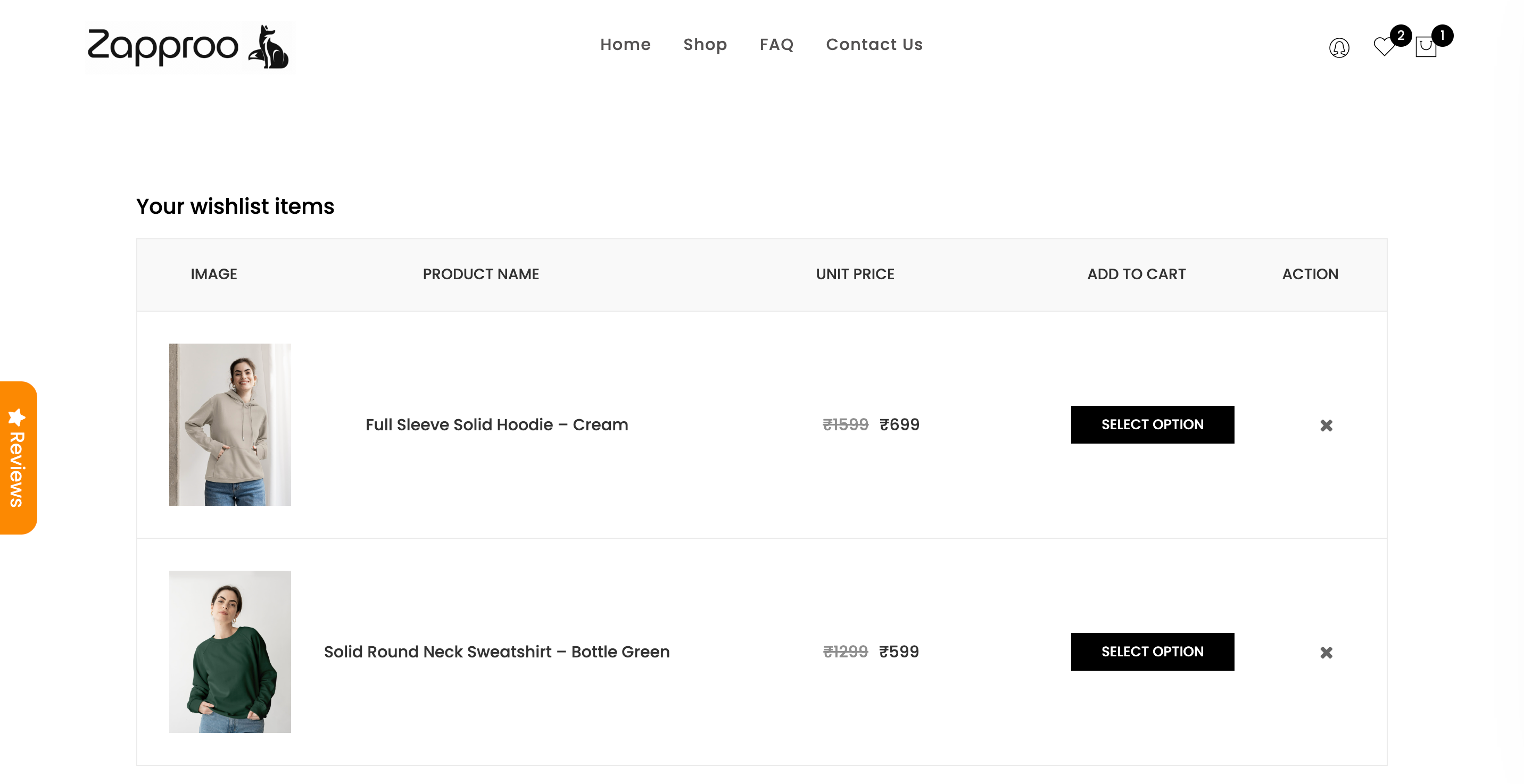The image size is (1524, 784).
Task: Navigate to the FAQ page
Action: tap(776, 44)
